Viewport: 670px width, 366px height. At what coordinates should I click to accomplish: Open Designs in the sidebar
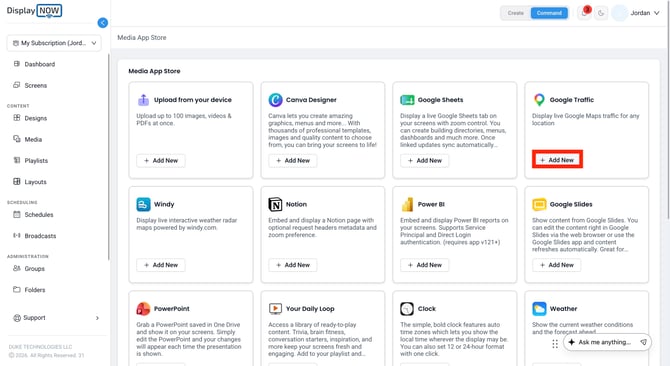point(35,118)
